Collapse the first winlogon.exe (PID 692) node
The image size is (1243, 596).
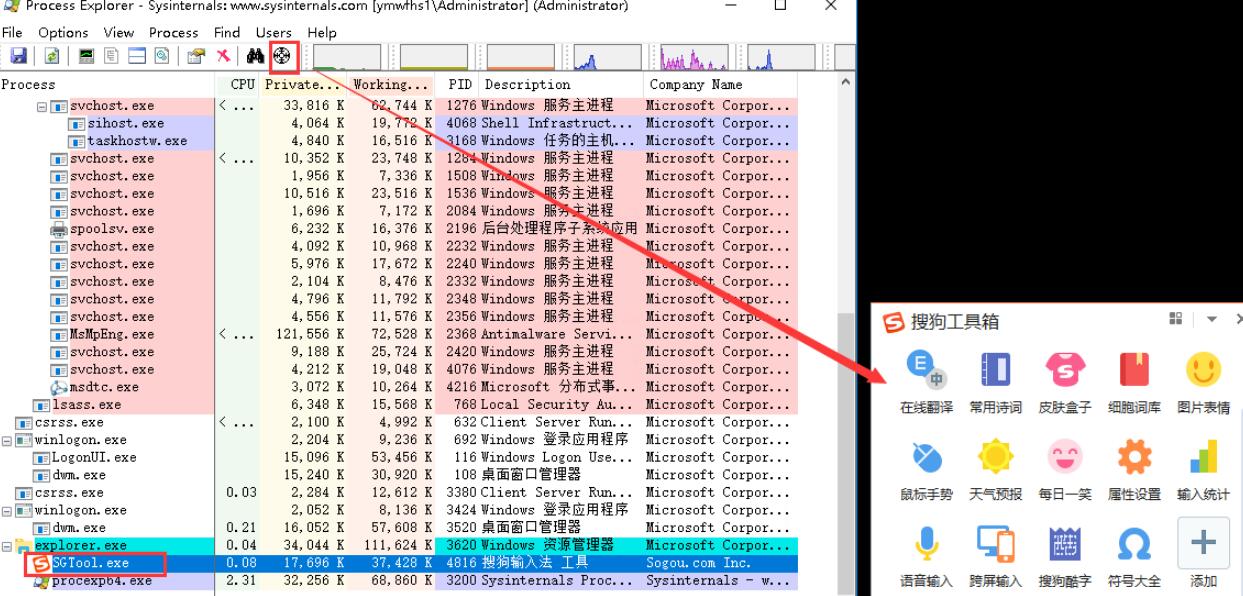pyautogui.click(x=6, y=440)
